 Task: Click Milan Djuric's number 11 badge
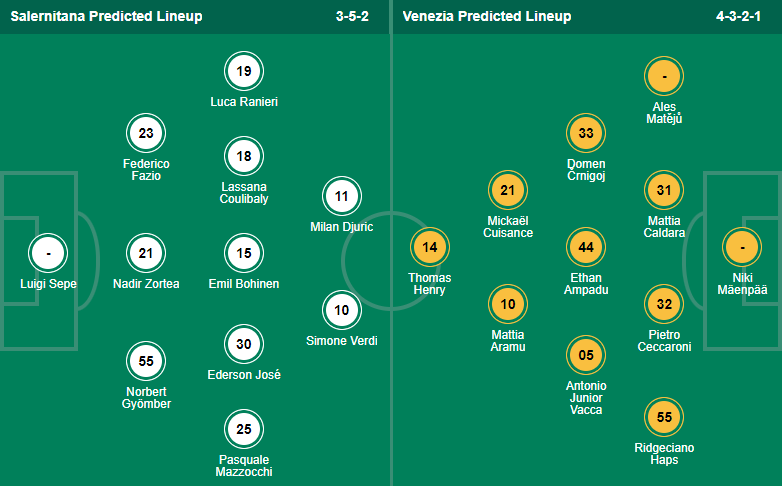342,196
